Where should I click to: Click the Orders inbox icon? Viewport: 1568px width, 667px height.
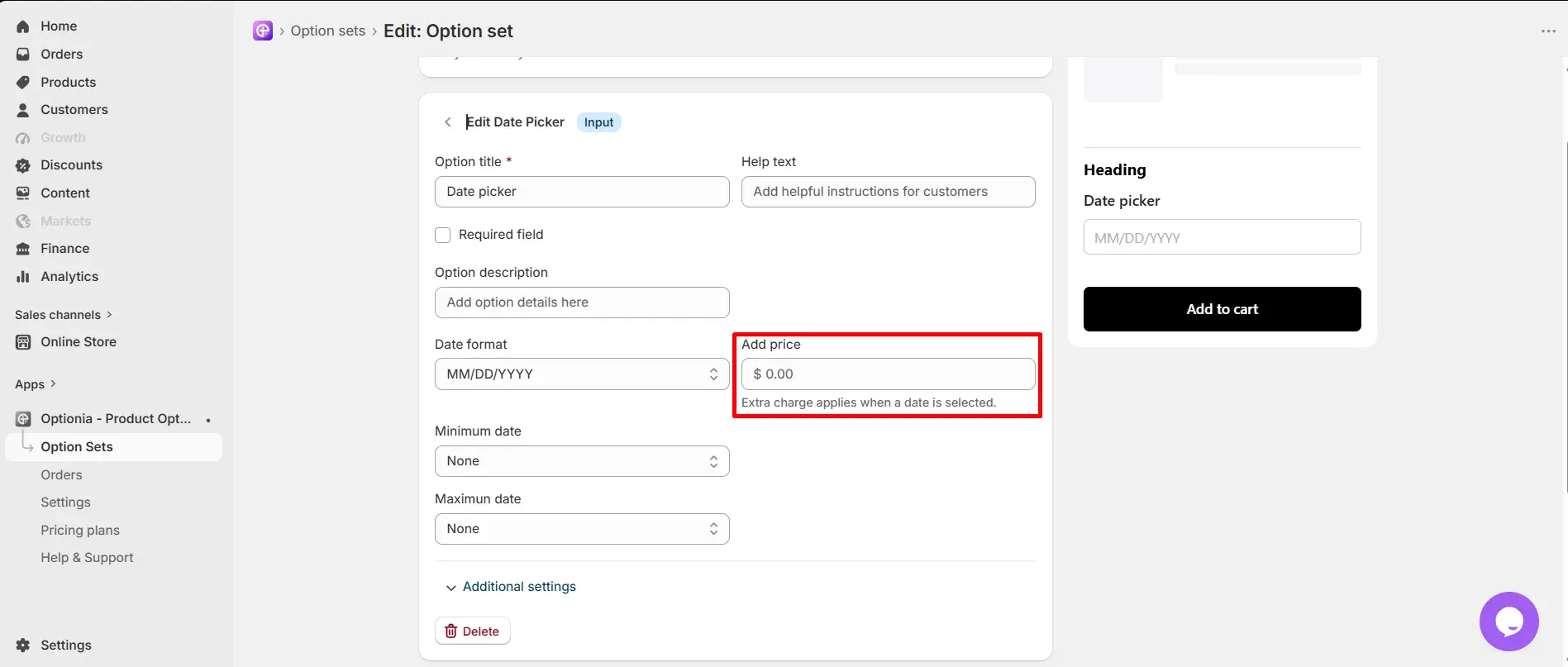23,55
